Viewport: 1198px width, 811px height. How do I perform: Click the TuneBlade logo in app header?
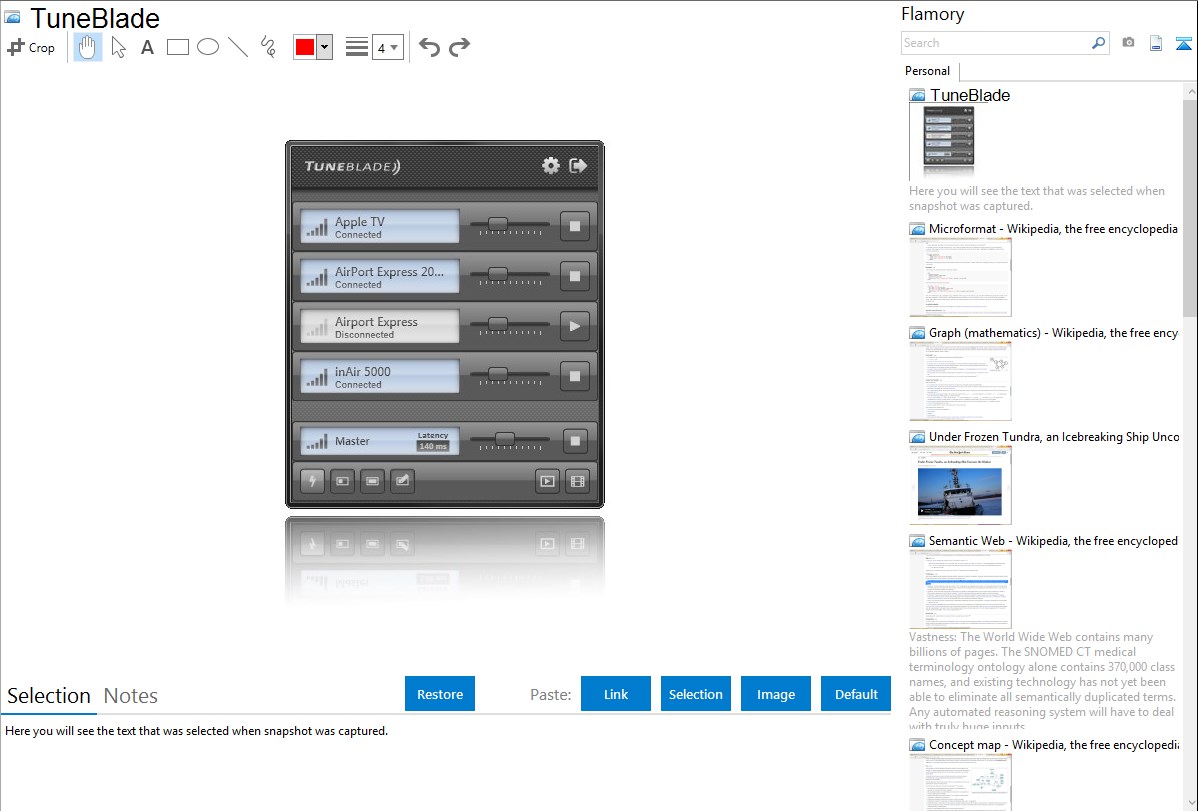pos(352,166)
